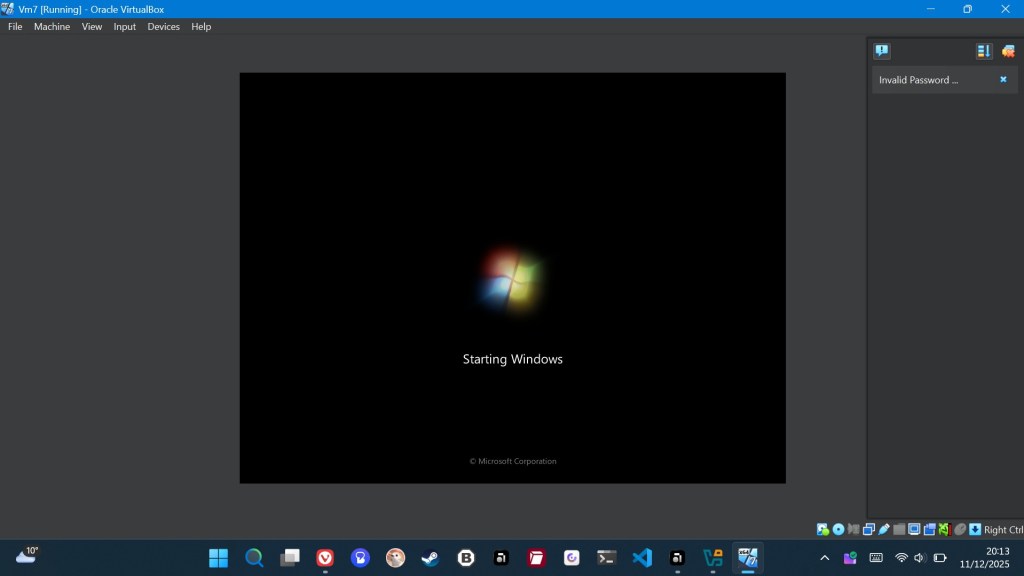1024x576 pixels.
Task: Select the running Vm7 VirtualBox taskbar icon
Action: coord(748,558)
